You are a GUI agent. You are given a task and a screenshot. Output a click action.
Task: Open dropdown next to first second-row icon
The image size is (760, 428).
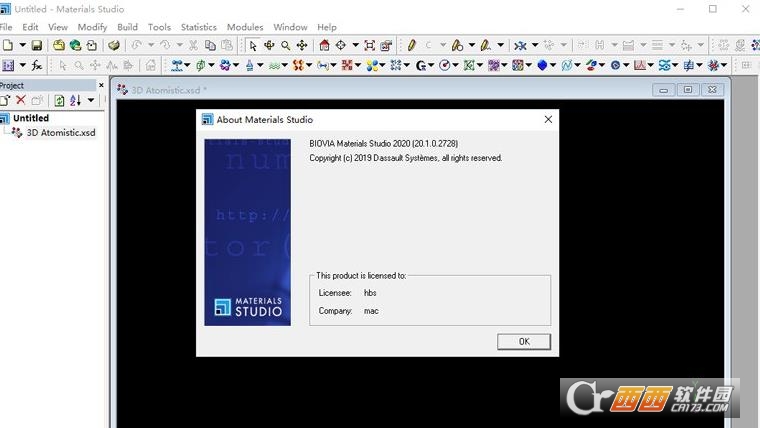pyautogui.click(x=22, y=65)
